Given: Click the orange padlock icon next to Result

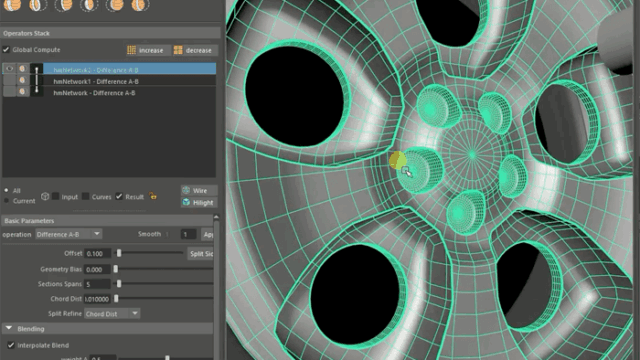Looking at the screenshot, I should 153,196.
